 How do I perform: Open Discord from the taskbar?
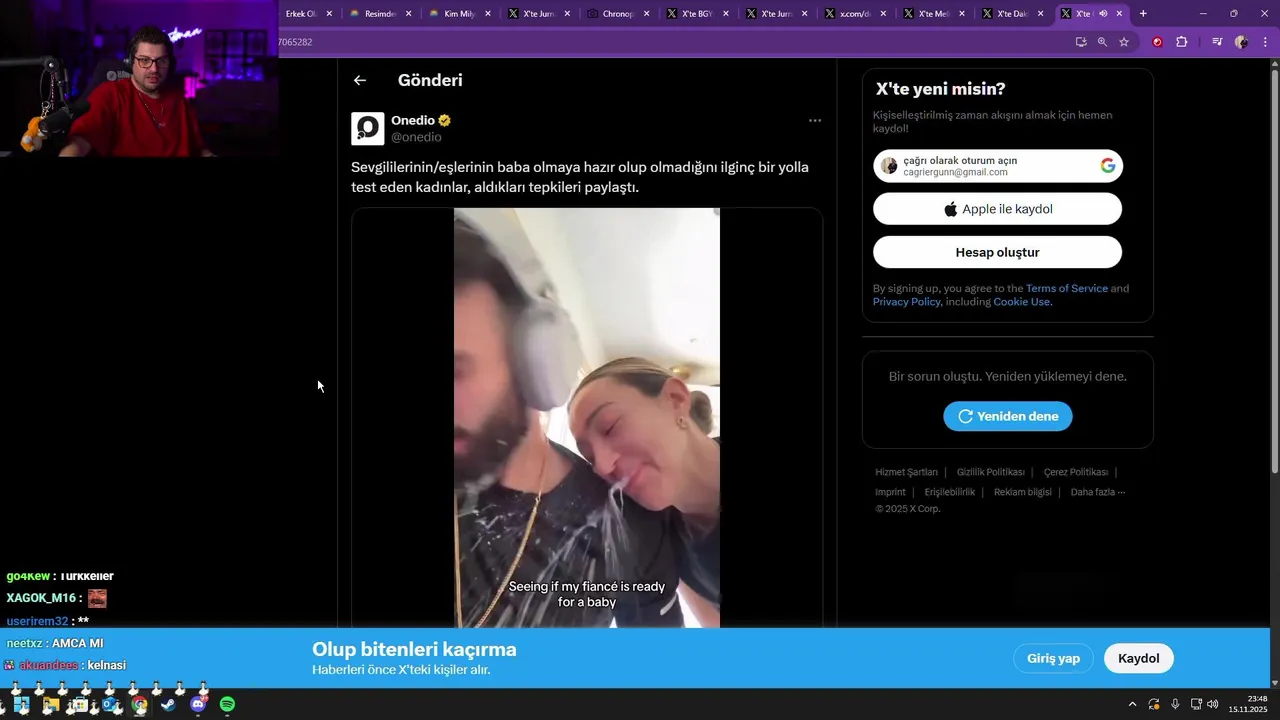198,705
